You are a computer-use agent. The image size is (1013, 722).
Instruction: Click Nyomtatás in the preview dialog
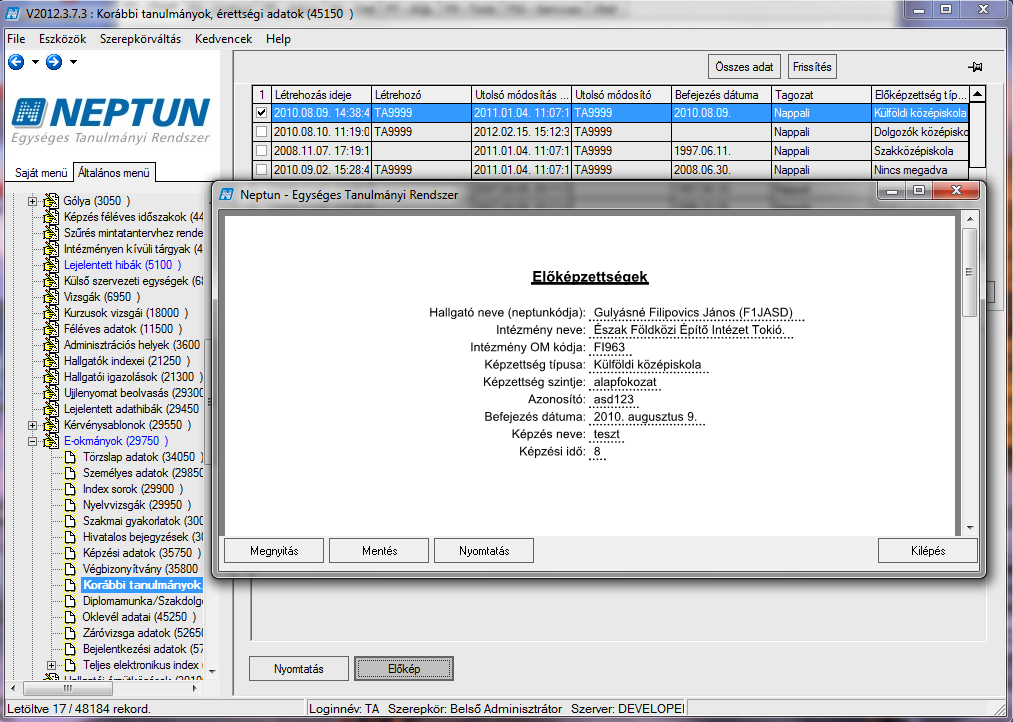tap(484, 551)
